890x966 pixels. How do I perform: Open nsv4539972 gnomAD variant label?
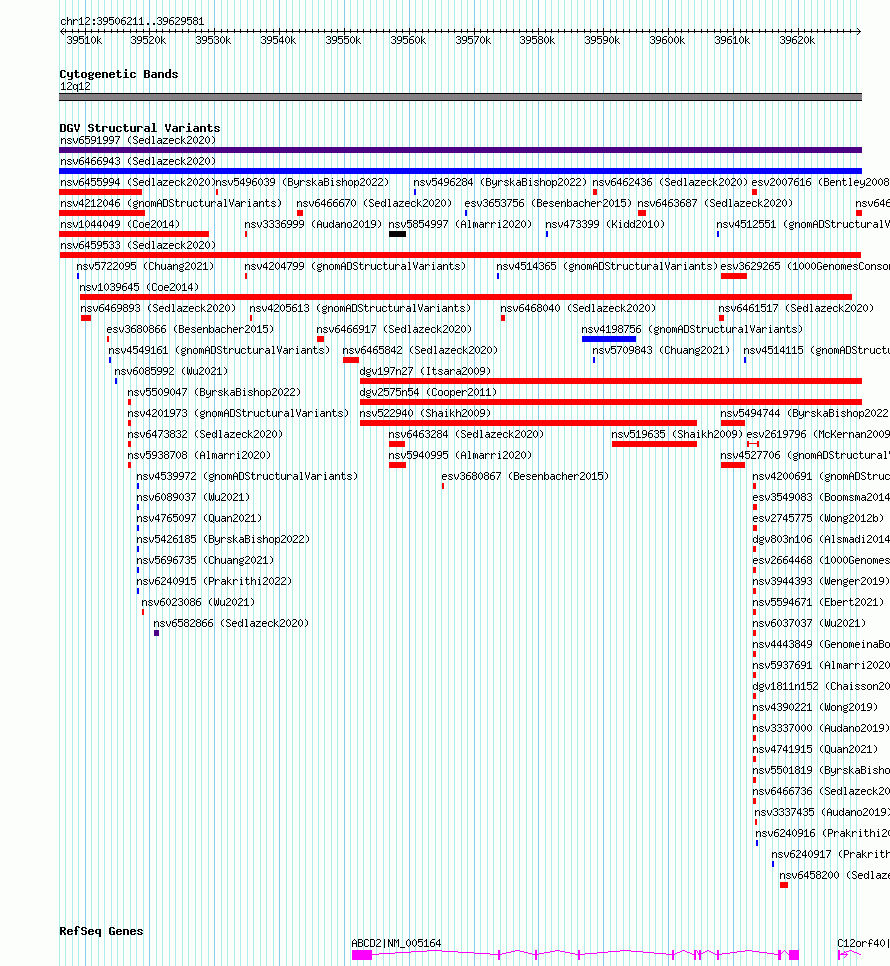(x=247, y=476)
